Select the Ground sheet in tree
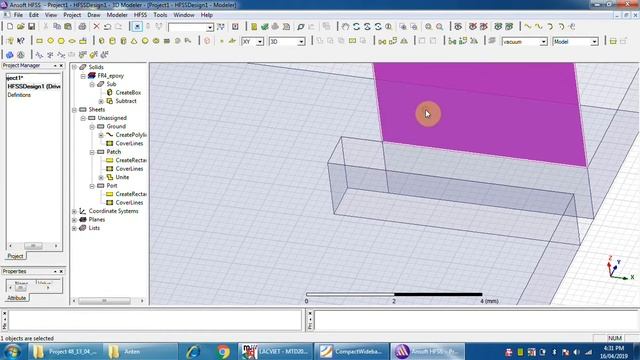640x360 pixels. [x=116, y=127]
